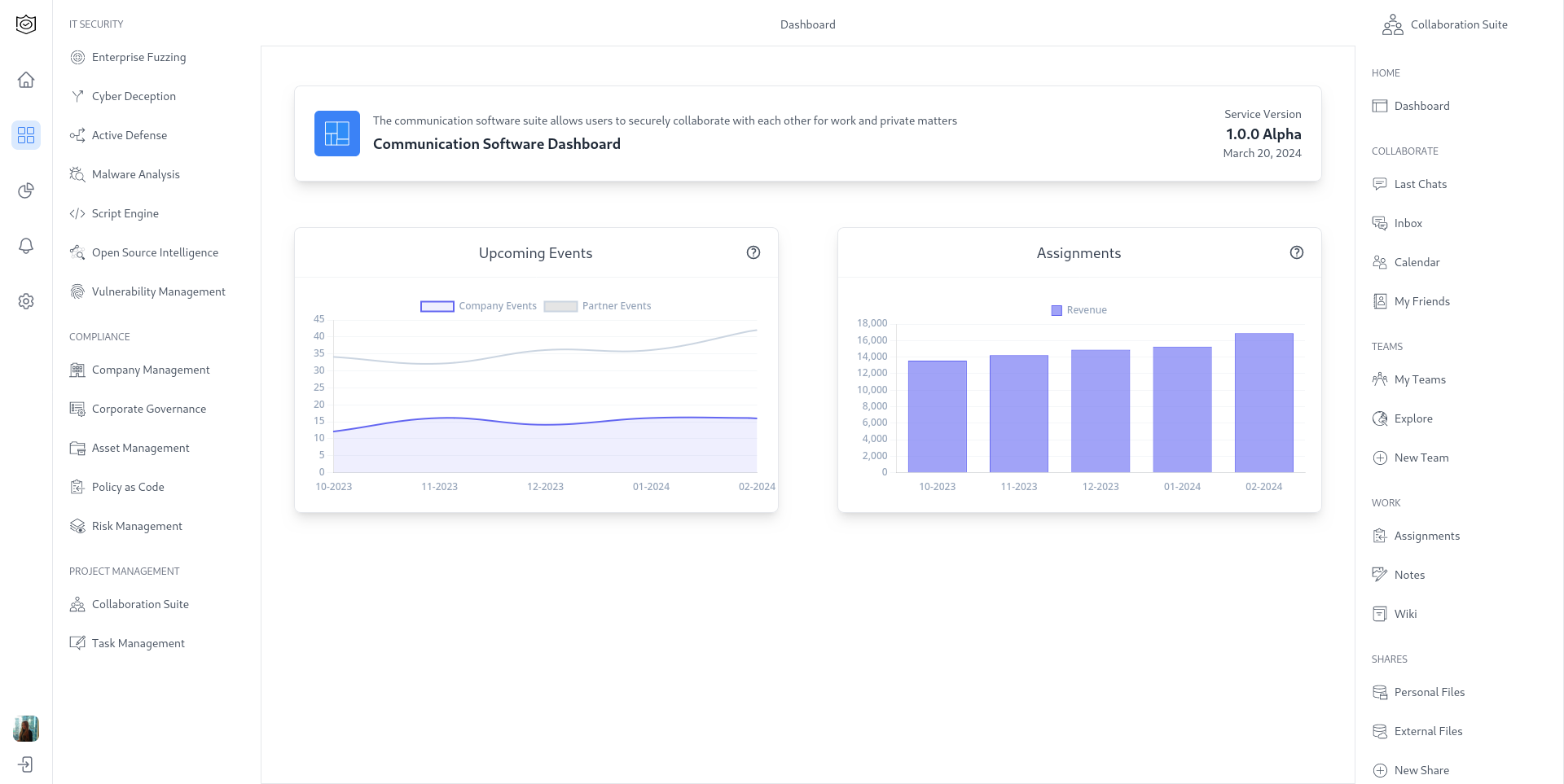The width and height of the screenshot is (1564, 784).
Task: Open the notifications bell icon
Action: coord(26,246)
